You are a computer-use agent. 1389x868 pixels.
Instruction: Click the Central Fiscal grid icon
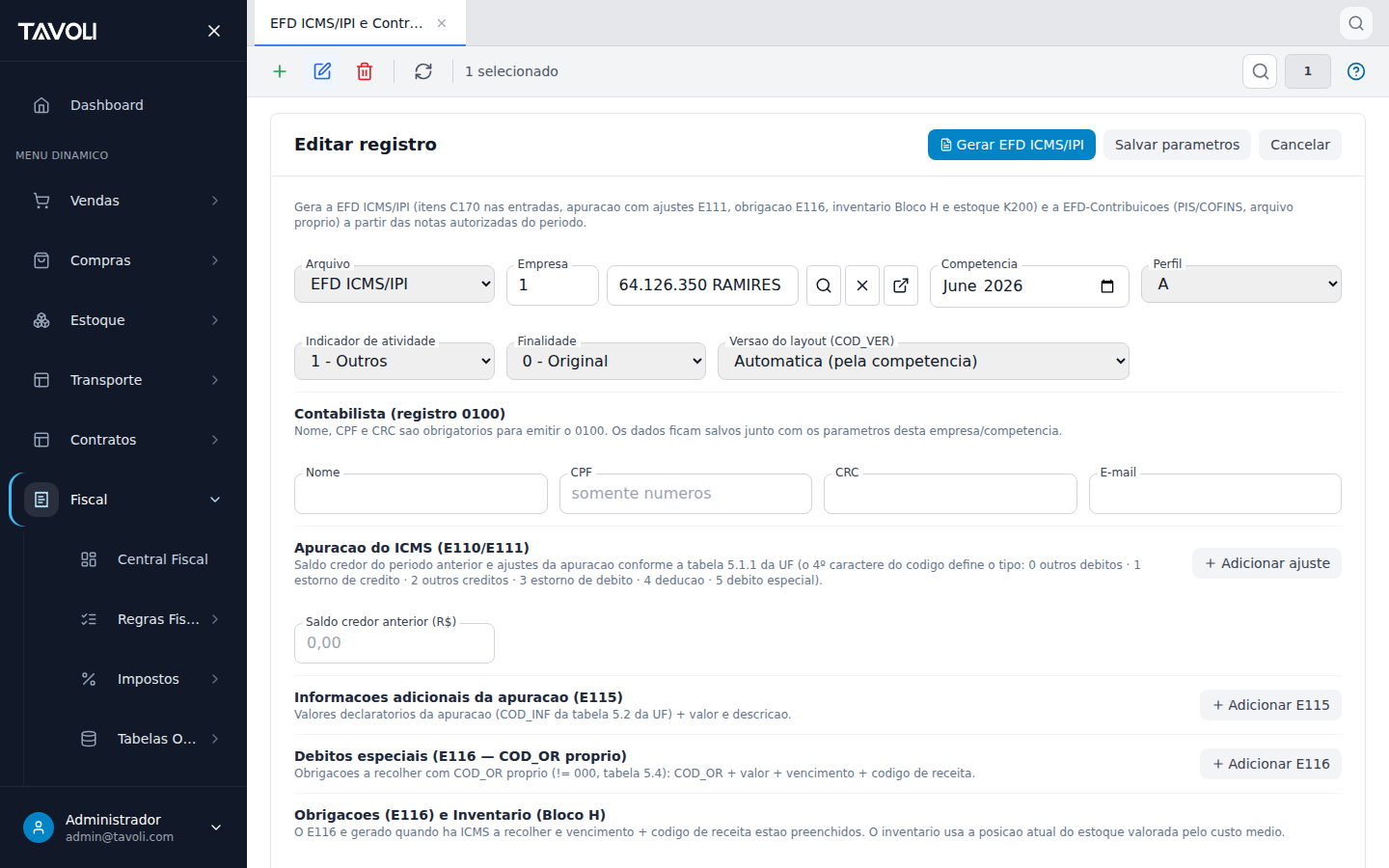(x=89, y=559)
